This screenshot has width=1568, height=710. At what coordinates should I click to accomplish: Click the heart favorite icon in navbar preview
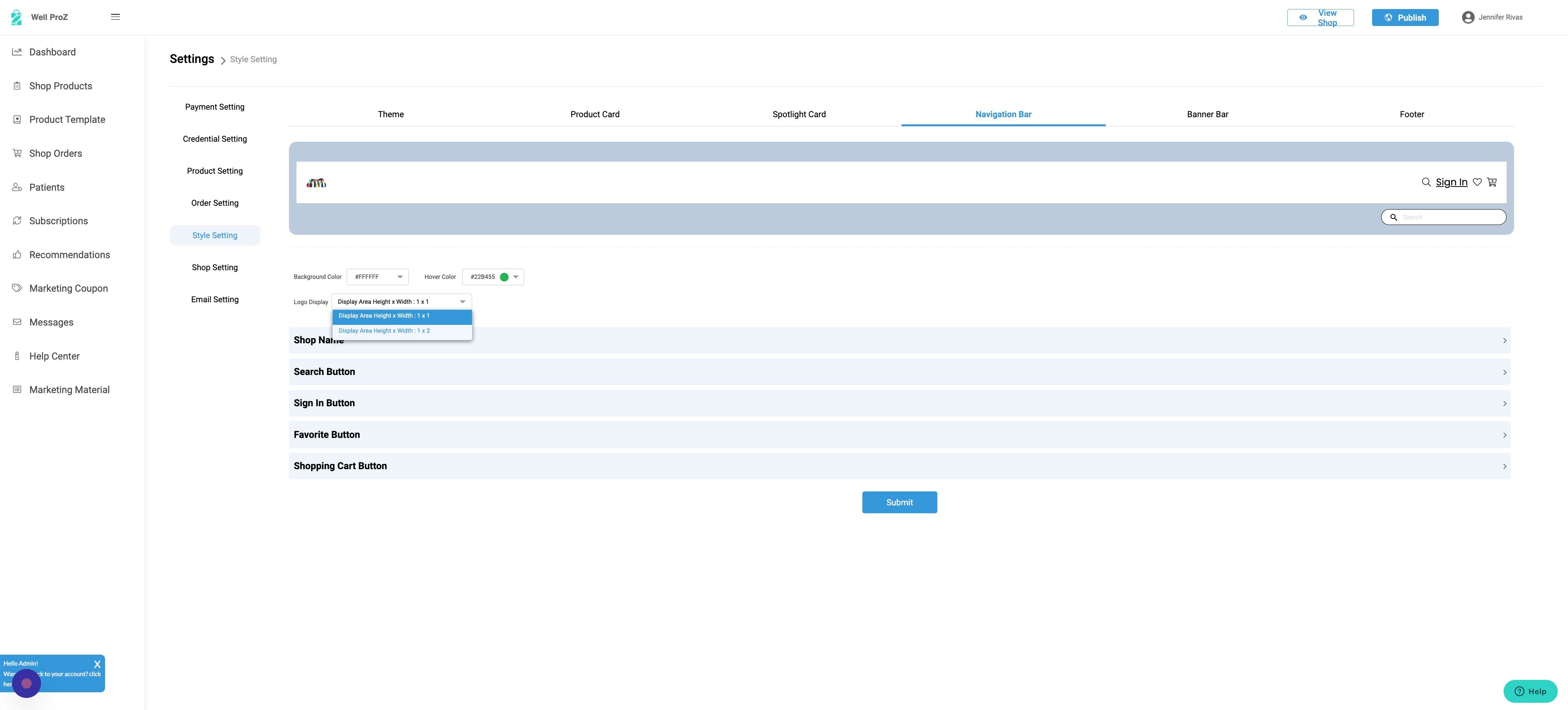1477,182
